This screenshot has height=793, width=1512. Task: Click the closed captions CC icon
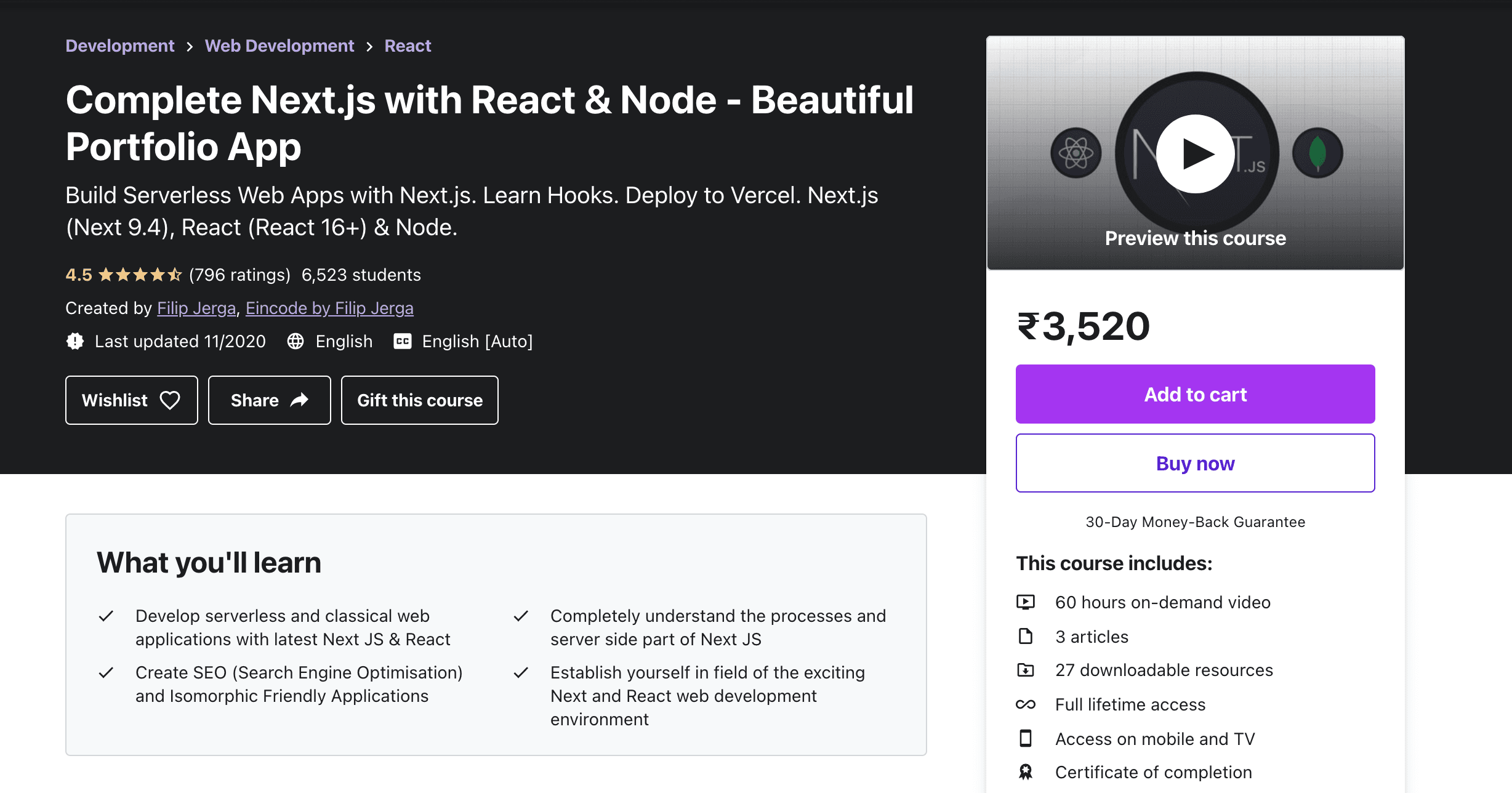coord(403,341)
